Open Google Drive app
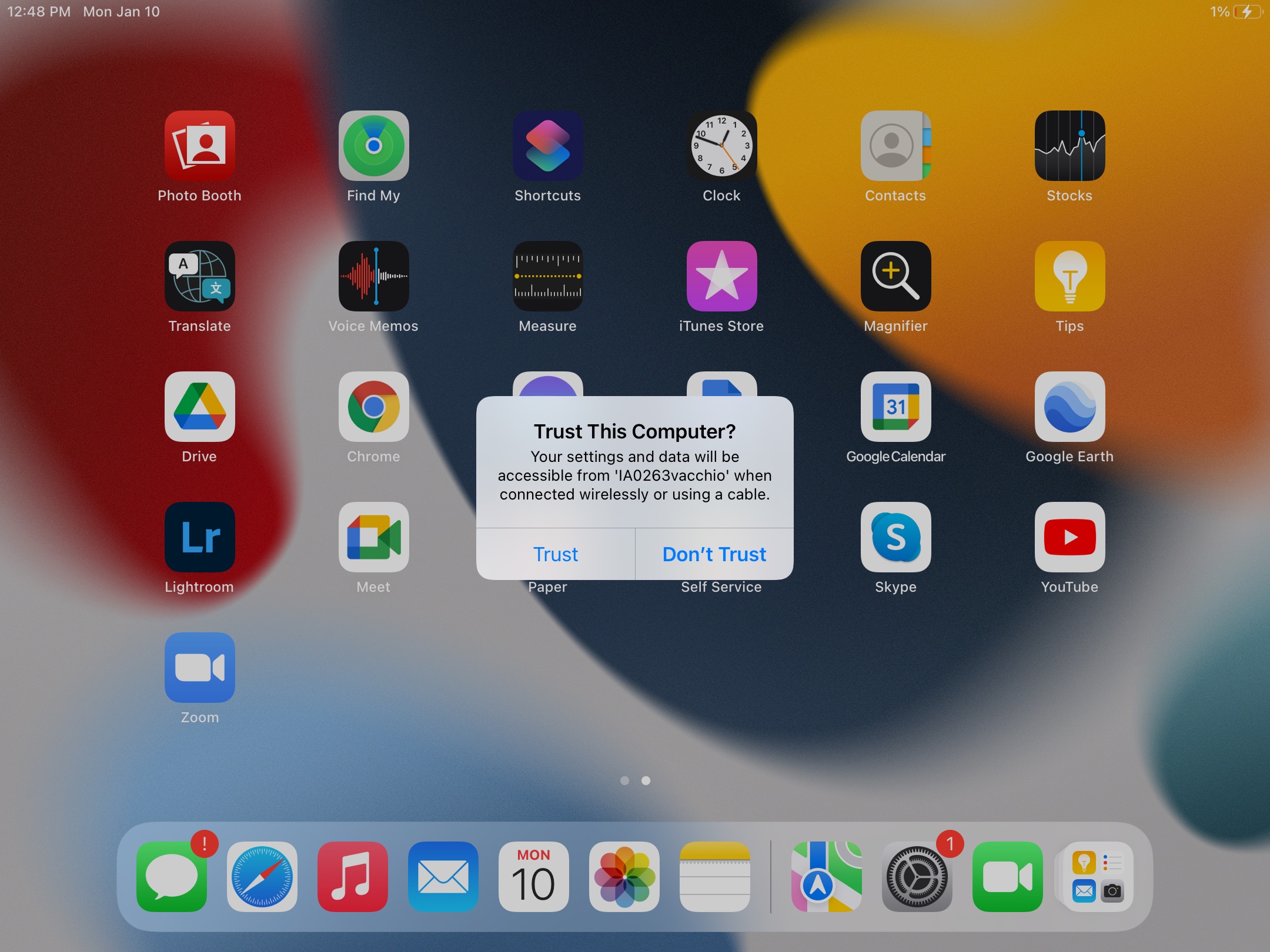 pyautogui.click(x=199, y=407)
